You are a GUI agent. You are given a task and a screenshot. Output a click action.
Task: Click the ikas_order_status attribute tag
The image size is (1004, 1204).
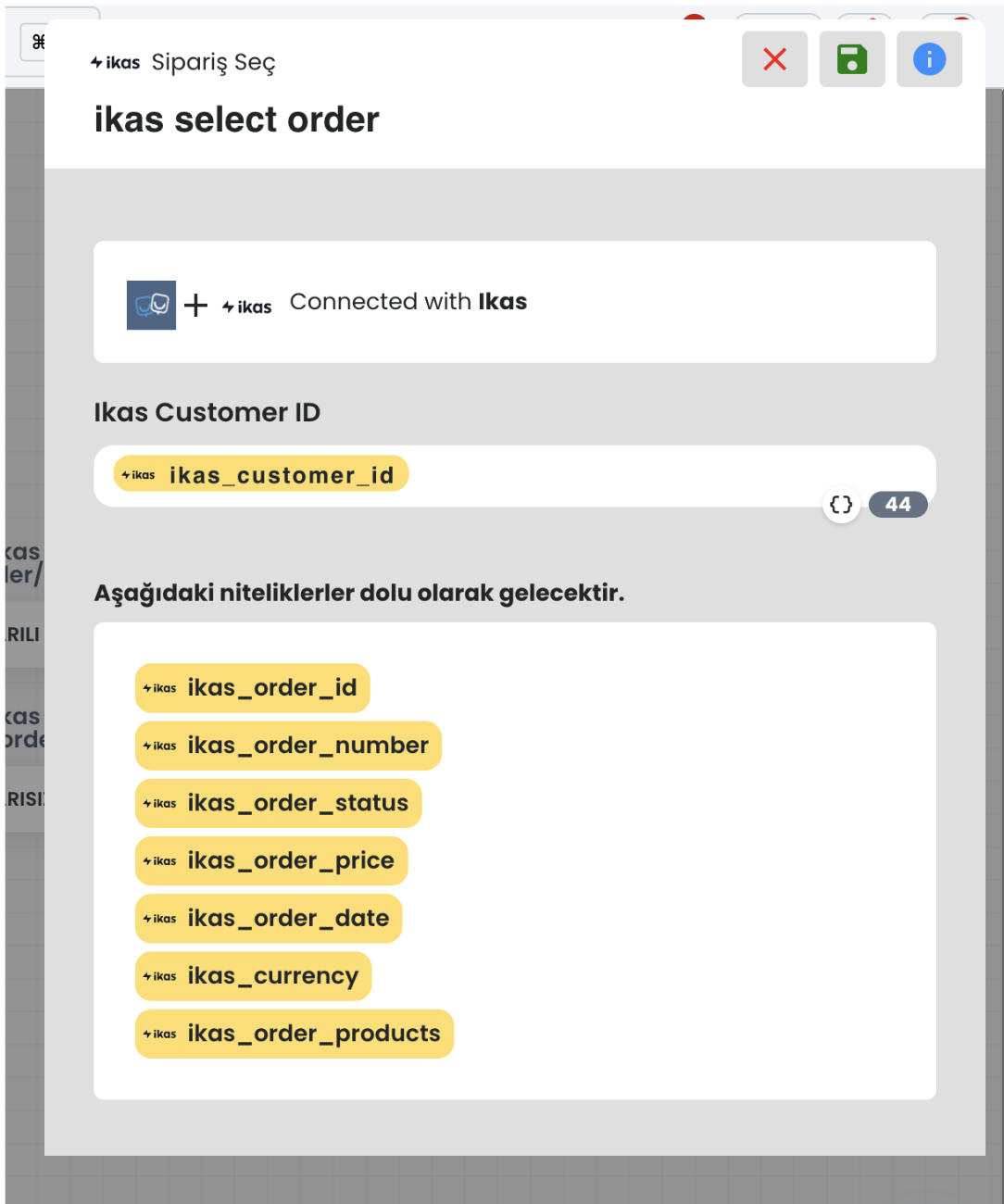[278, 803]
